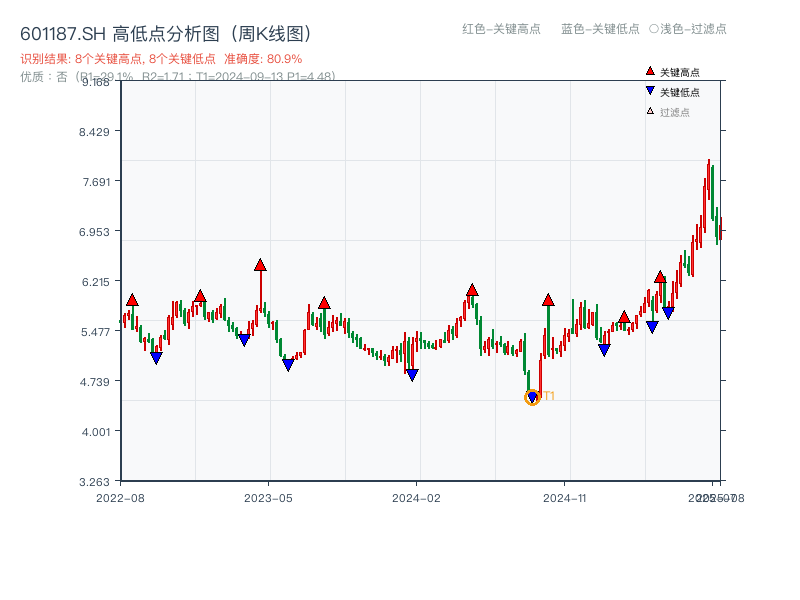Image resolution: width=800 pixels, height=600 pixels.
Task: Click the x-axis label 2023-05
Action: (268, 498)
